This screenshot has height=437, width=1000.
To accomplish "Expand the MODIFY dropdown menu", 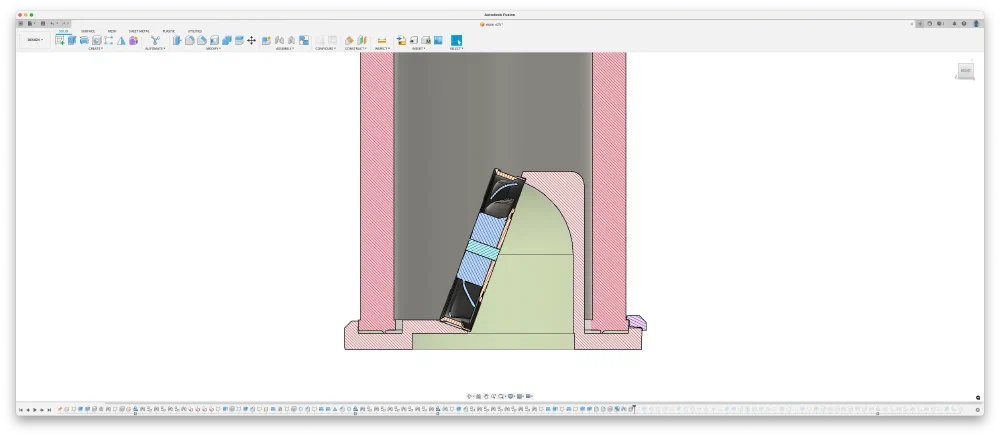I will coord(214,48).
